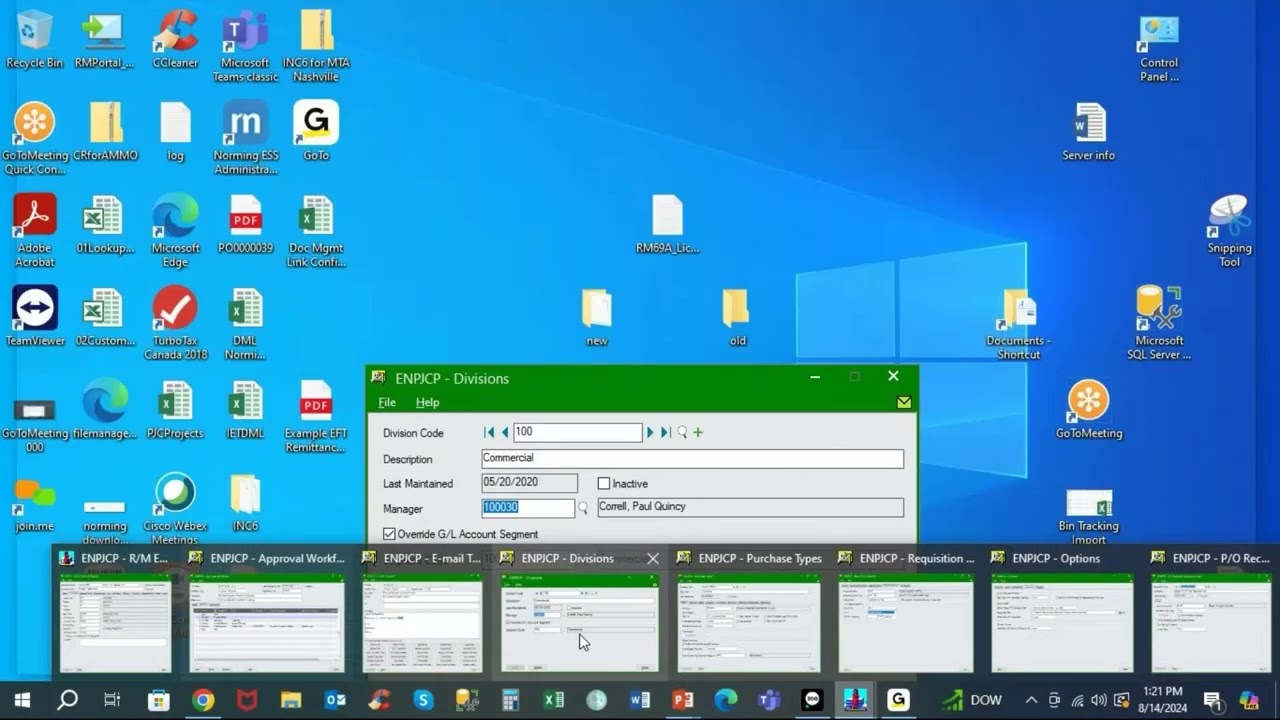Viewport: 1280px width, 720px height.
Task: Go to first Division Code record
Action: (x=489, y=432)
